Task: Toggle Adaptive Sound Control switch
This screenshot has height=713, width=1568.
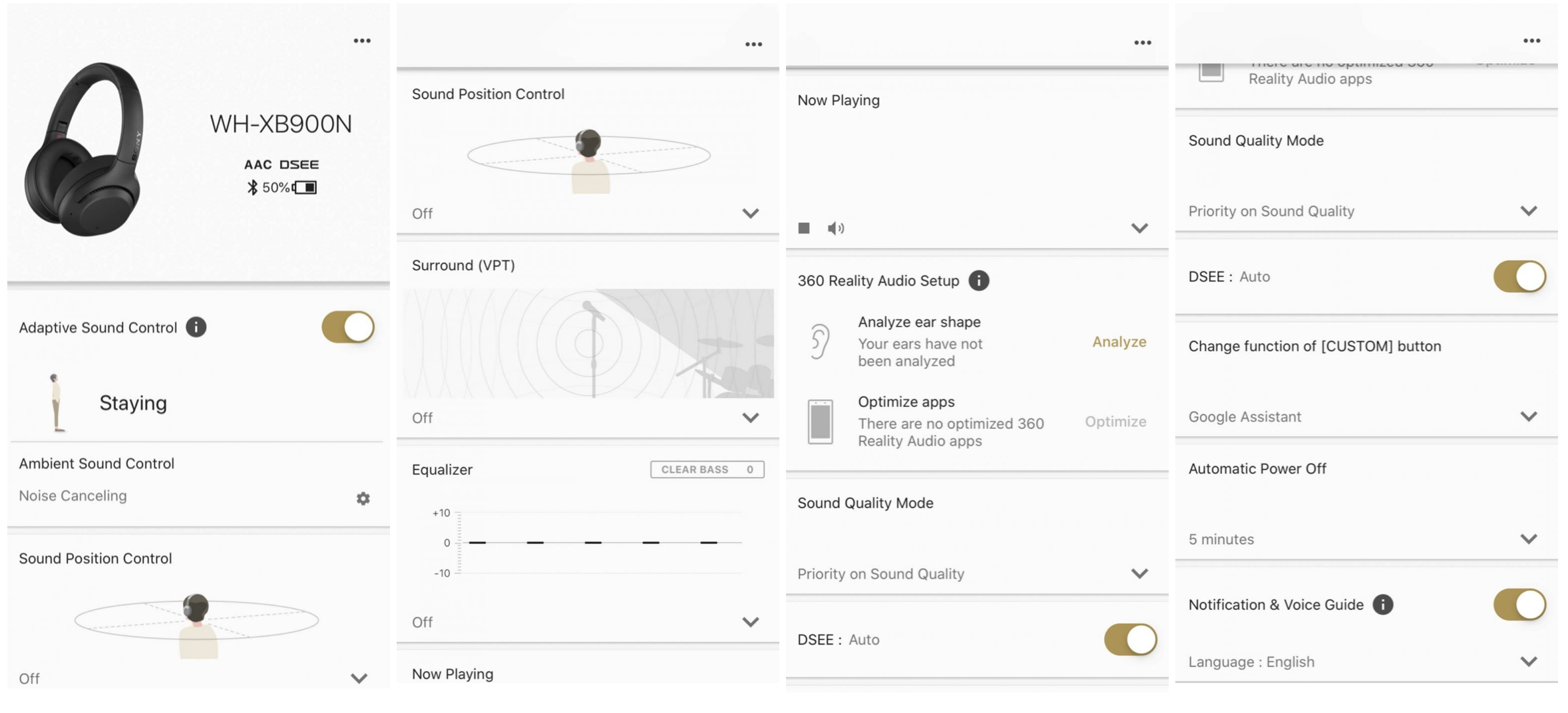Action: coord(348,327)
